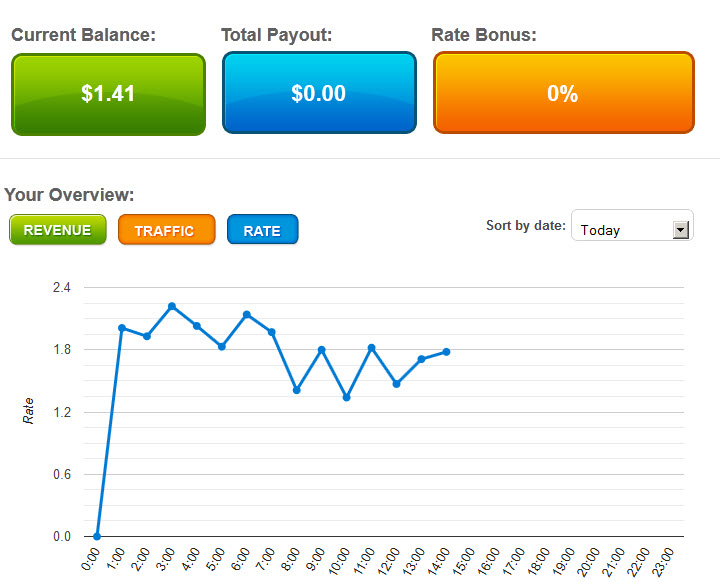The image size is (720, 582).
Task: Click the 12:00 data point
Action: [x=397, y=384]
